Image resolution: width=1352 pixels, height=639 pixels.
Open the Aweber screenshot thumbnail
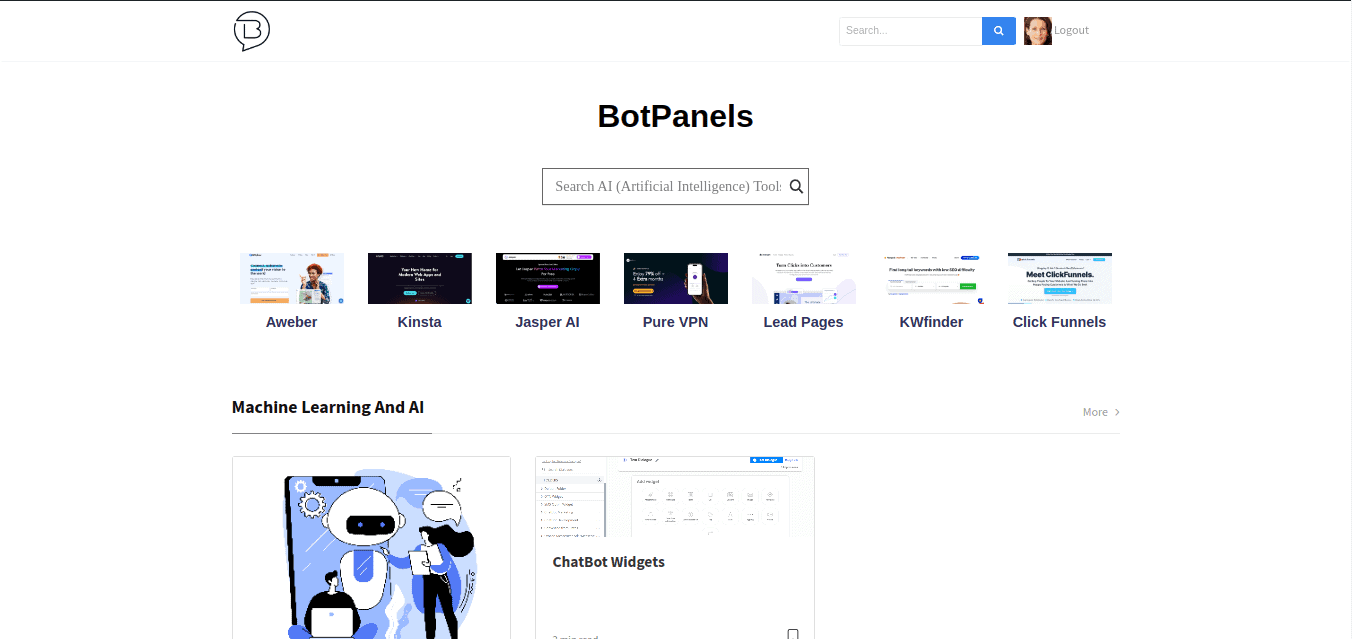(x=292, y=278)
